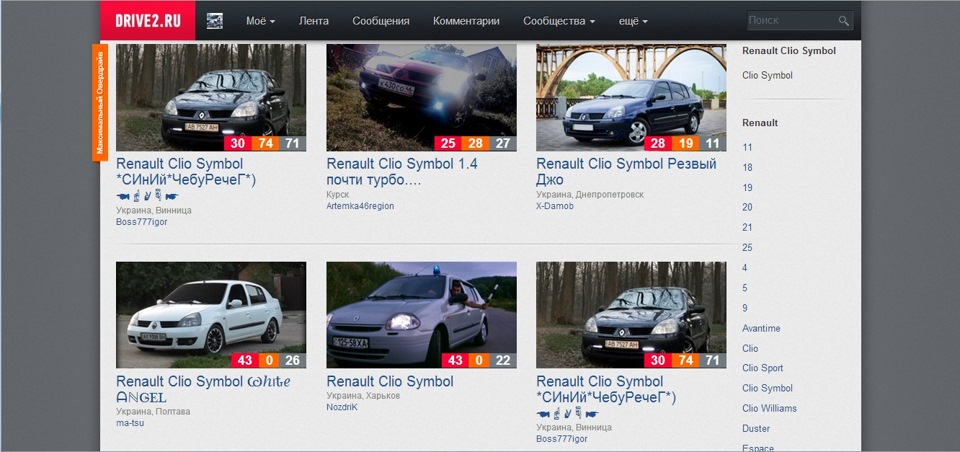
Task: Click Украина, Харьков location text
Action: [363, 396]
